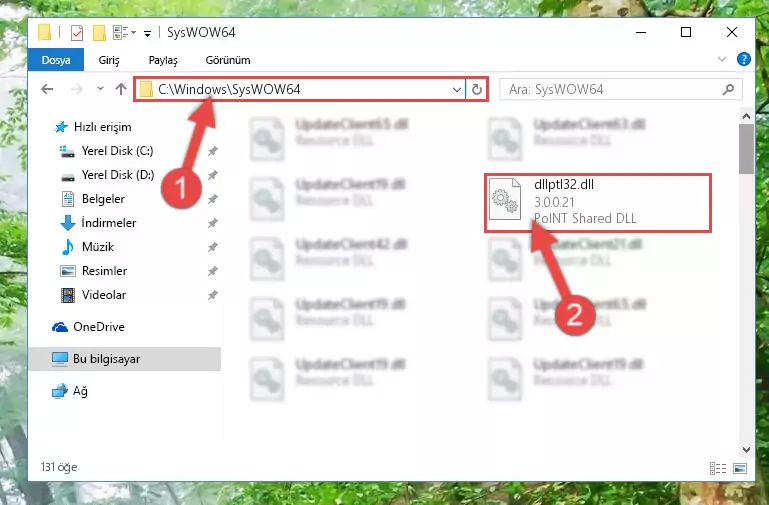Open Yerel Disk (C:) in sidebar
The width and height of the screenshot is (769, 505).
coord(117,151)
